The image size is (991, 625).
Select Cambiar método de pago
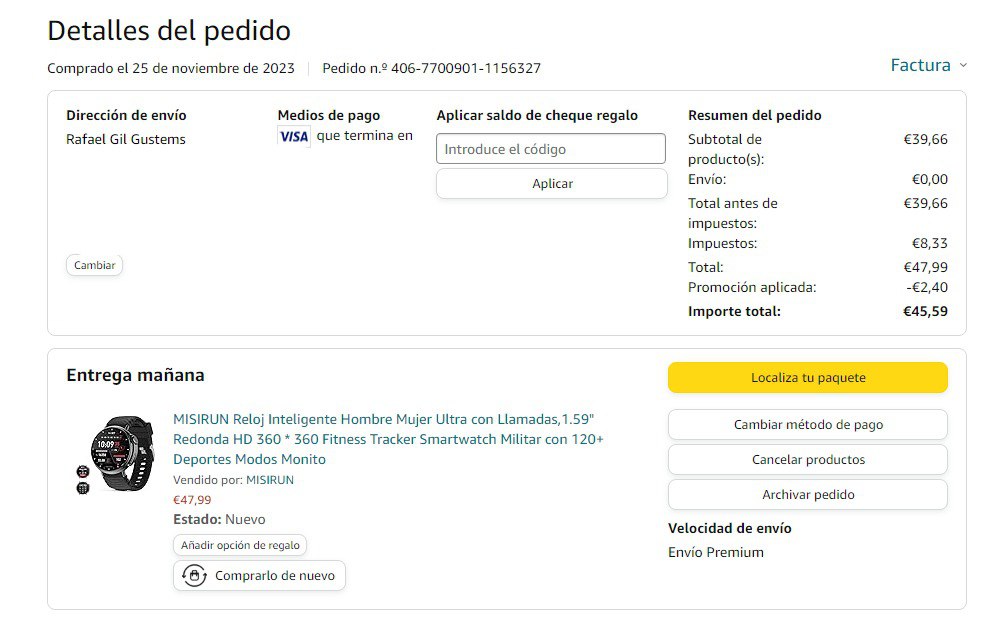[808, 425]
